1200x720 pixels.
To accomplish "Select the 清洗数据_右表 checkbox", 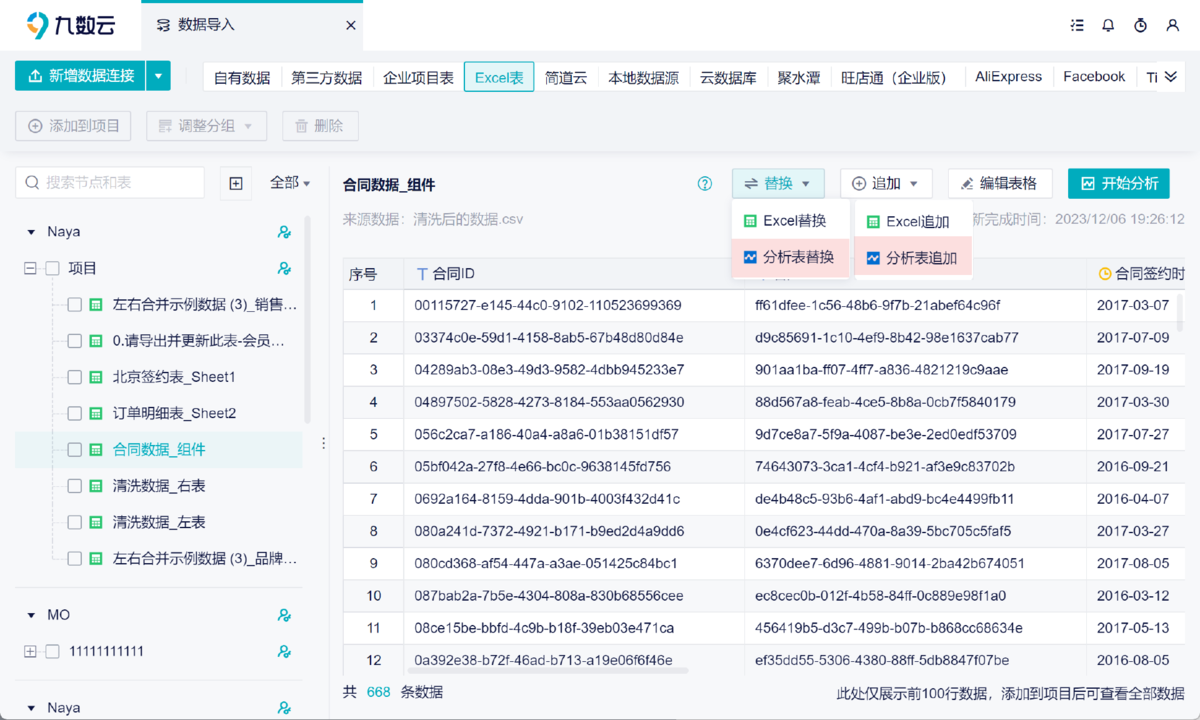I will 75,486.
